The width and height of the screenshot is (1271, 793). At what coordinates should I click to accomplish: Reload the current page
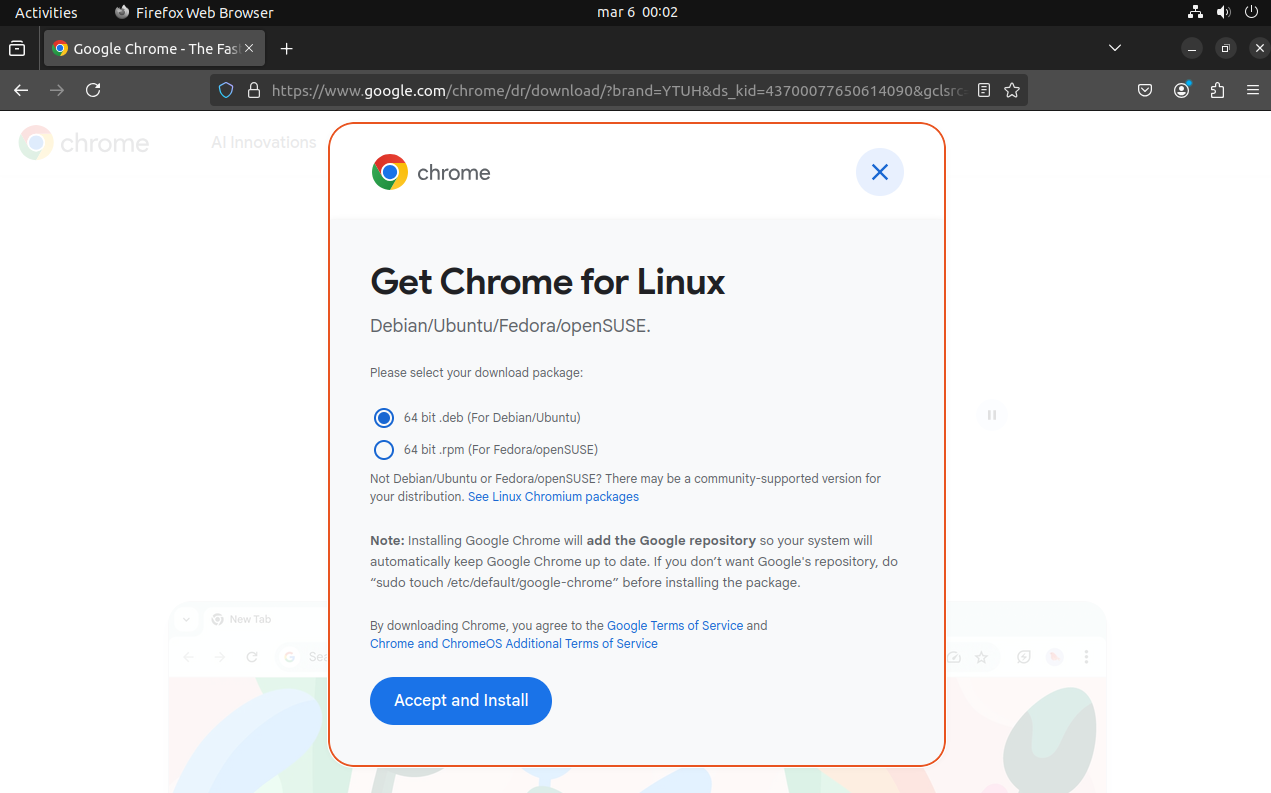pyautogui.click(x=93, y=90)
